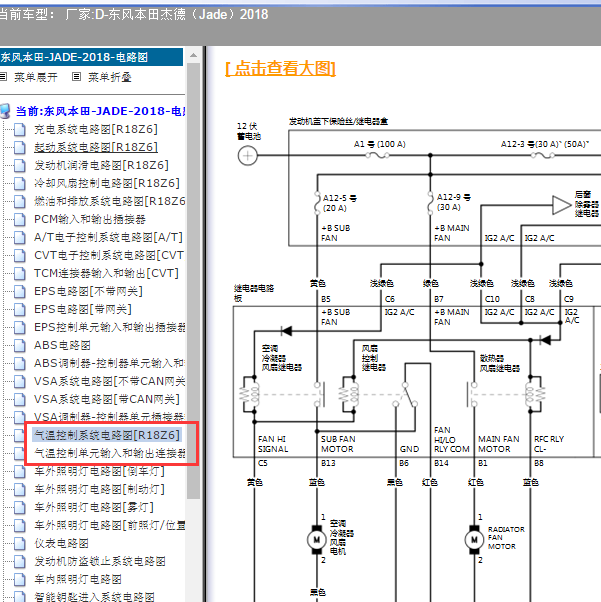Click the page icon beside 车内照明灯电路图

point(21,579)
